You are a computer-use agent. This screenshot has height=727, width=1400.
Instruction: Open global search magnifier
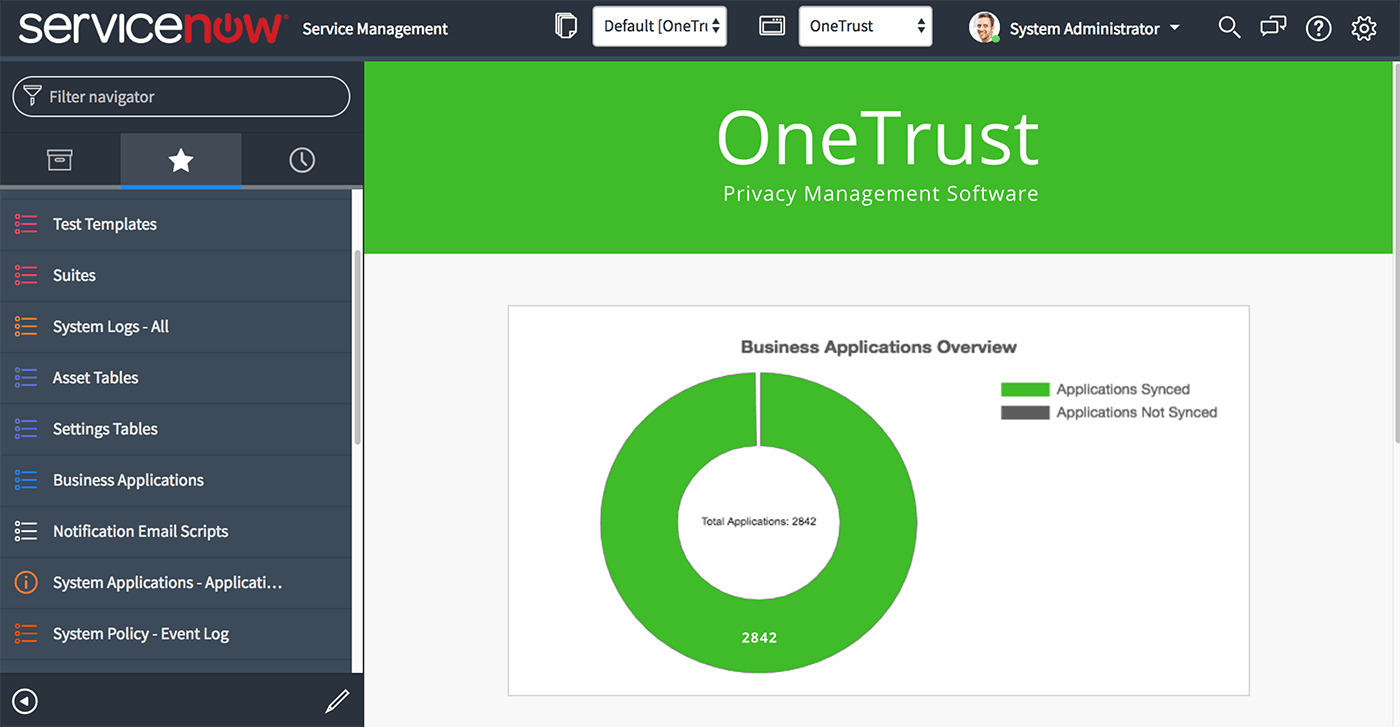(x=1229, y=28)
